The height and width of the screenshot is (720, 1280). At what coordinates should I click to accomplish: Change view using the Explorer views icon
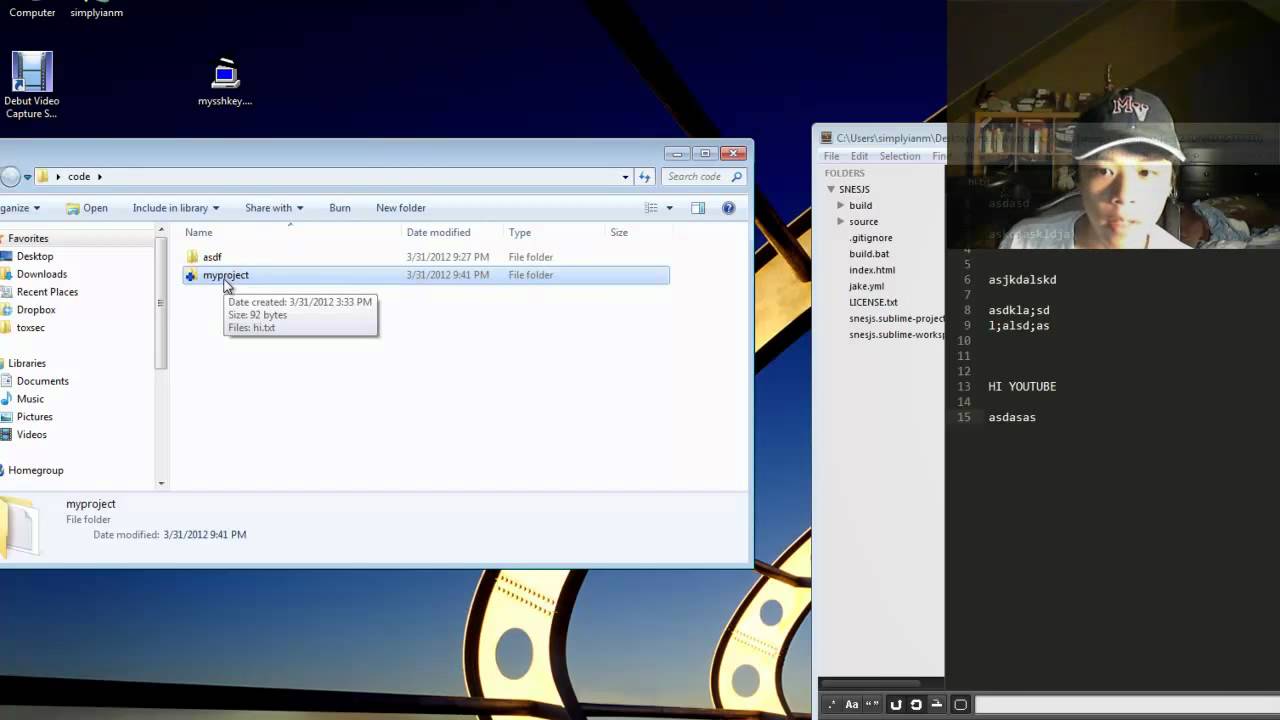click(x=651, y=208)
